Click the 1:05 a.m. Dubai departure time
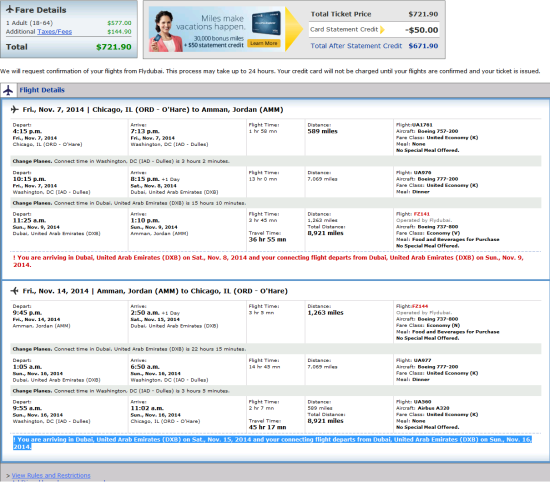 (x=27, y=367)
